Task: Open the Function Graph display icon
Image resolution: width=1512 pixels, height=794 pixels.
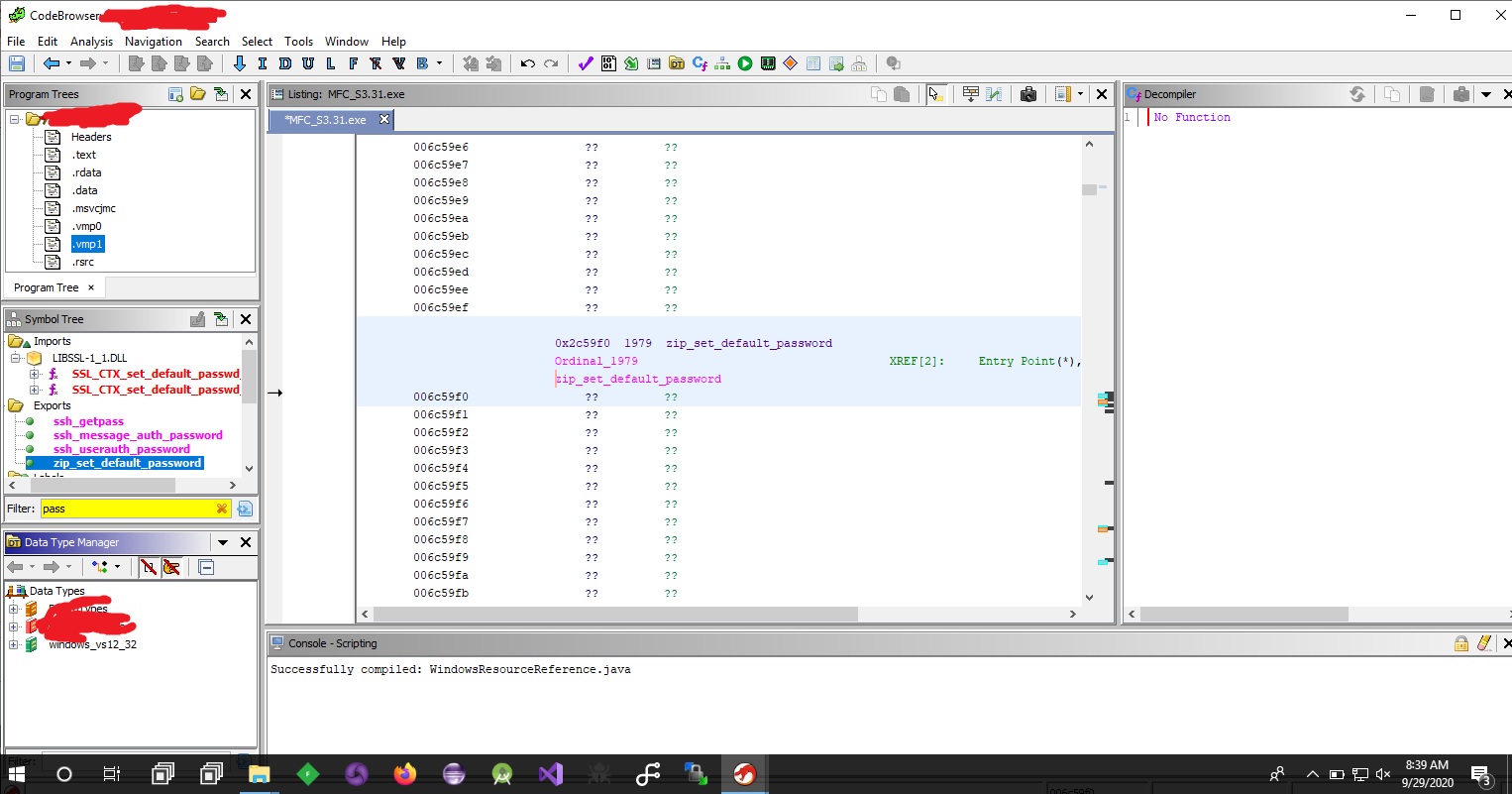Action: coord(722,63)
